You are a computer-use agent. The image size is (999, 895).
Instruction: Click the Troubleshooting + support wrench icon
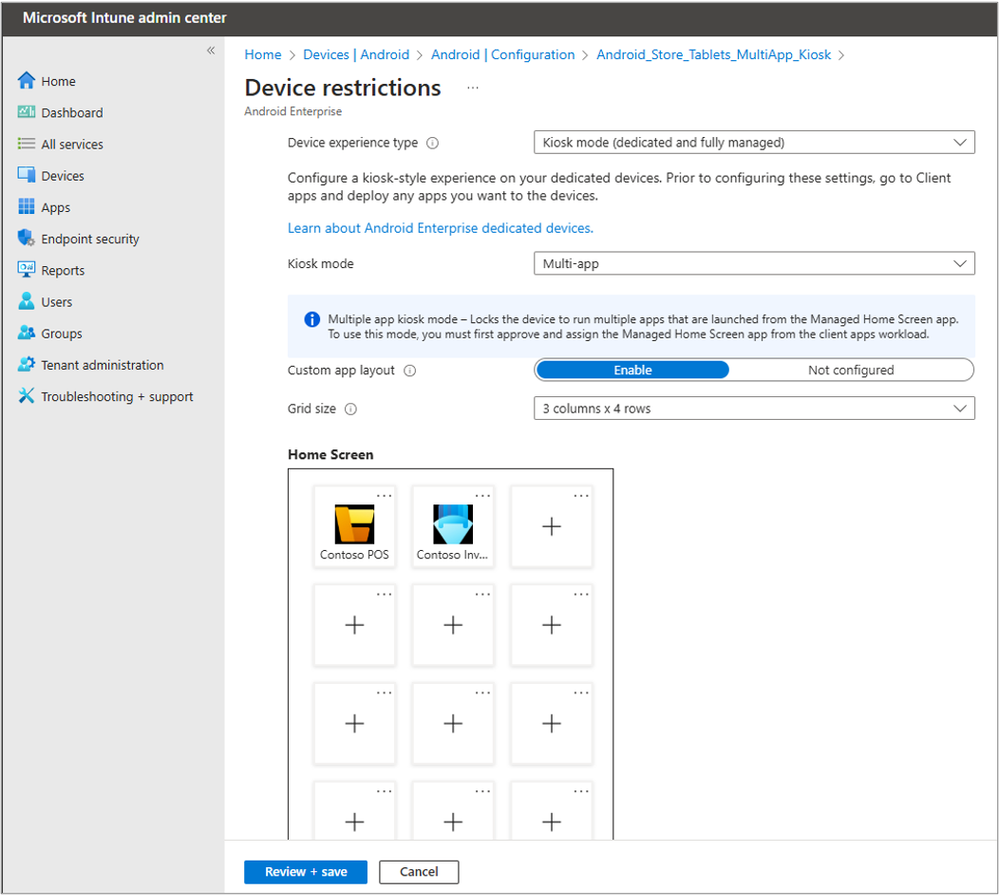click(x=26, y=396)
